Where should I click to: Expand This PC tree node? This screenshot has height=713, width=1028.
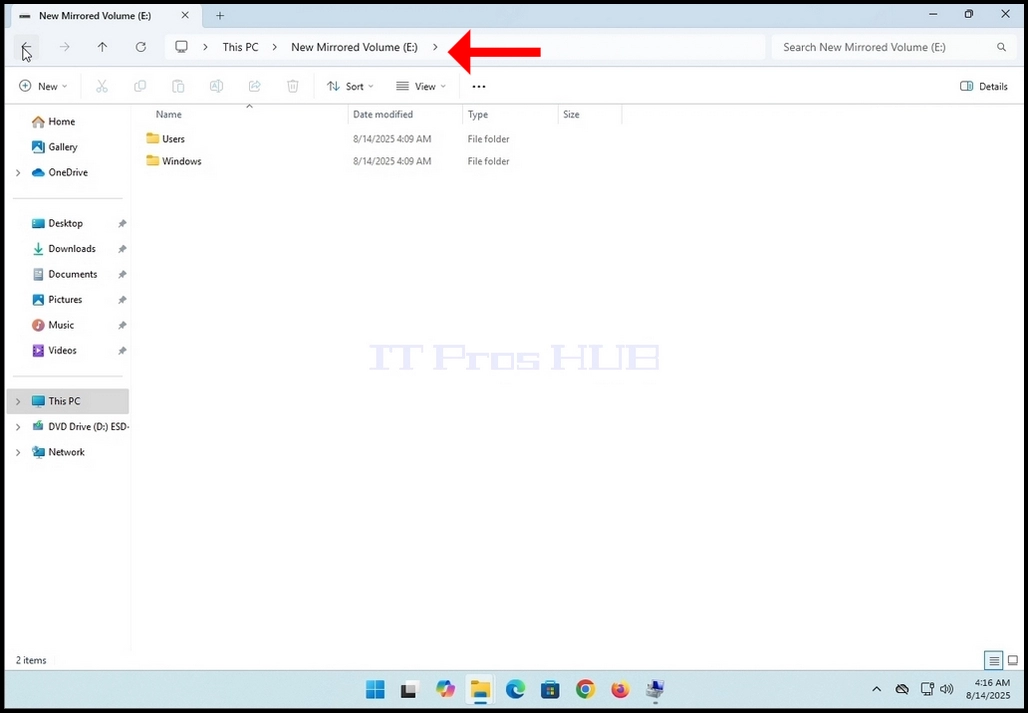18,401
